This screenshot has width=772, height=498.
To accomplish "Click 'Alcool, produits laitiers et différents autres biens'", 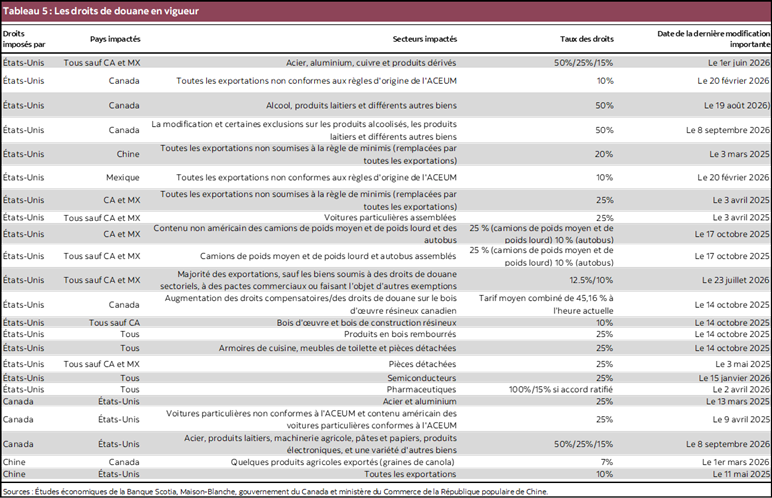I will [x=361, y=105].
